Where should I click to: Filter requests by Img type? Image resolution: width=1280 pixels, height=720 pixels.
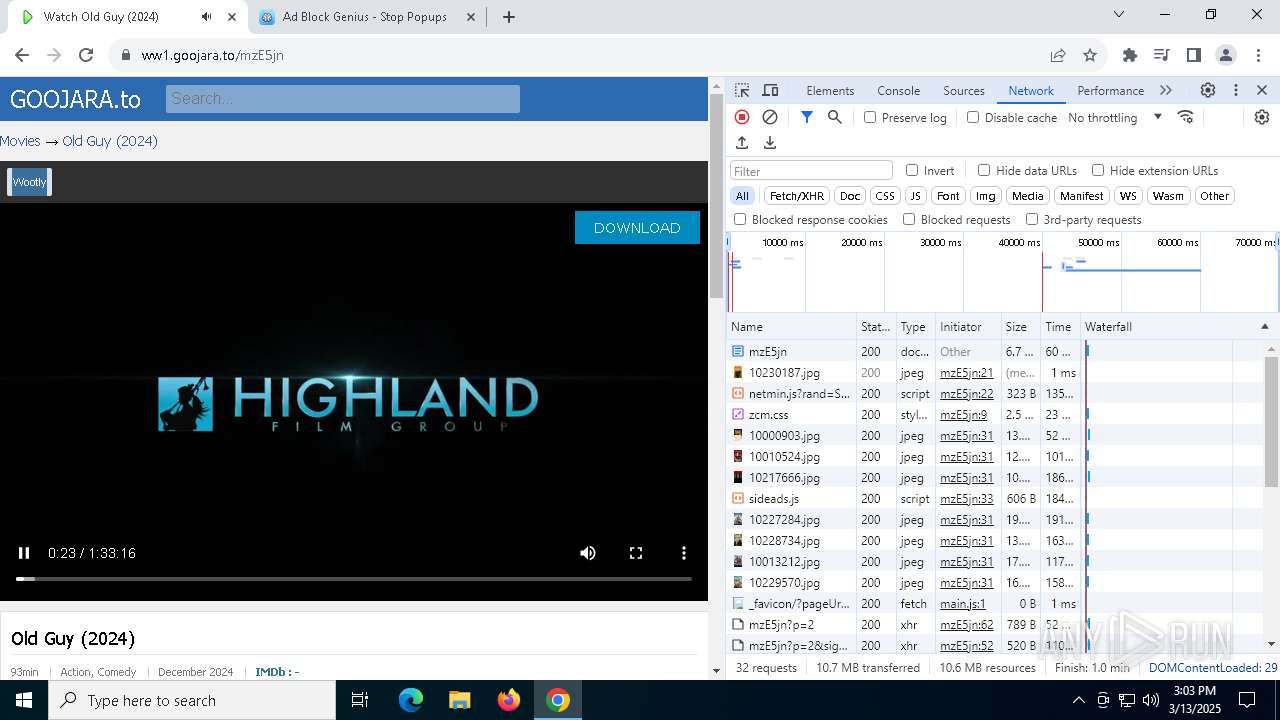[x=986, y=196]
